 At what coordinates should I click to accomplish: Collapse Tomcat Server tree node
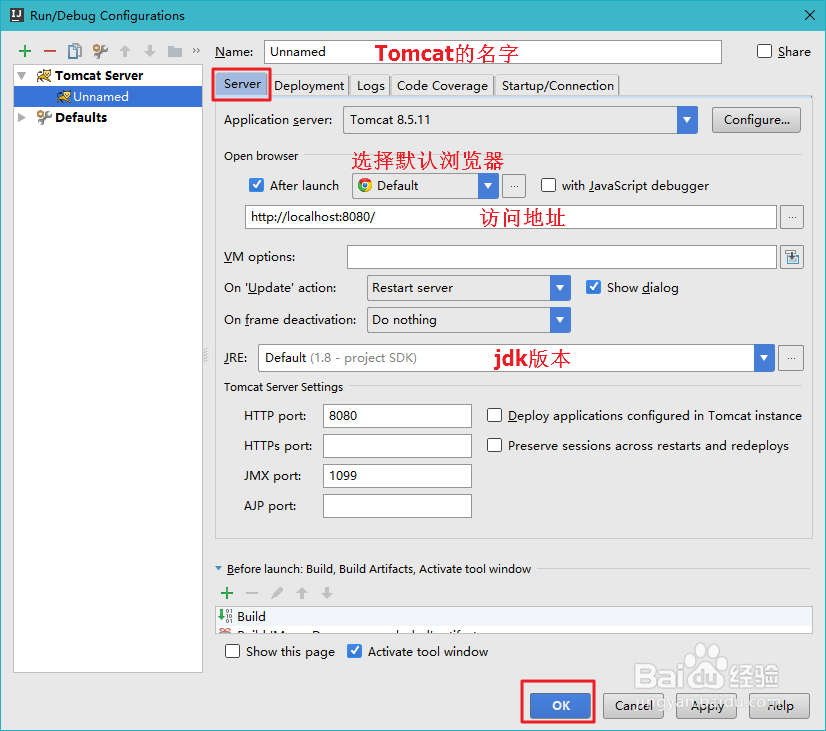(22, 76)
